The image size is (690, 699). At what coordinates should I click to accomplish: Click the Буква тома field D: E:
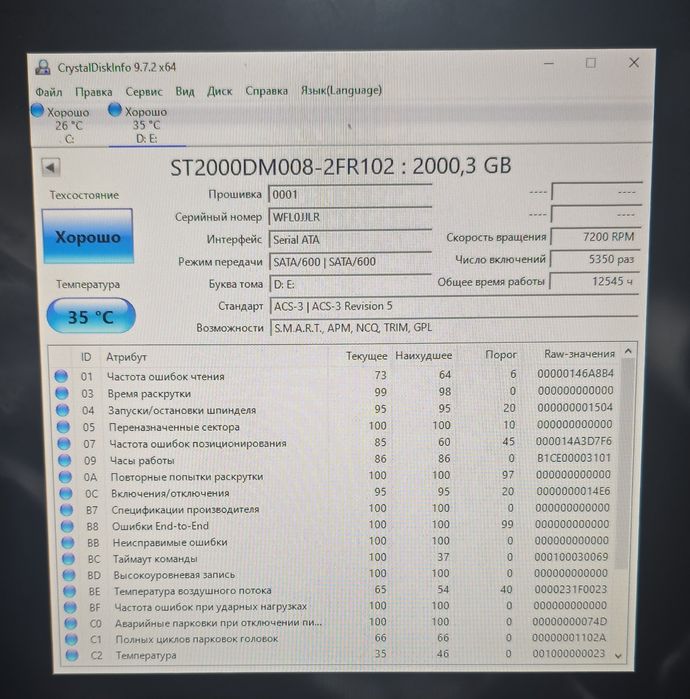[x=350, y=284]
